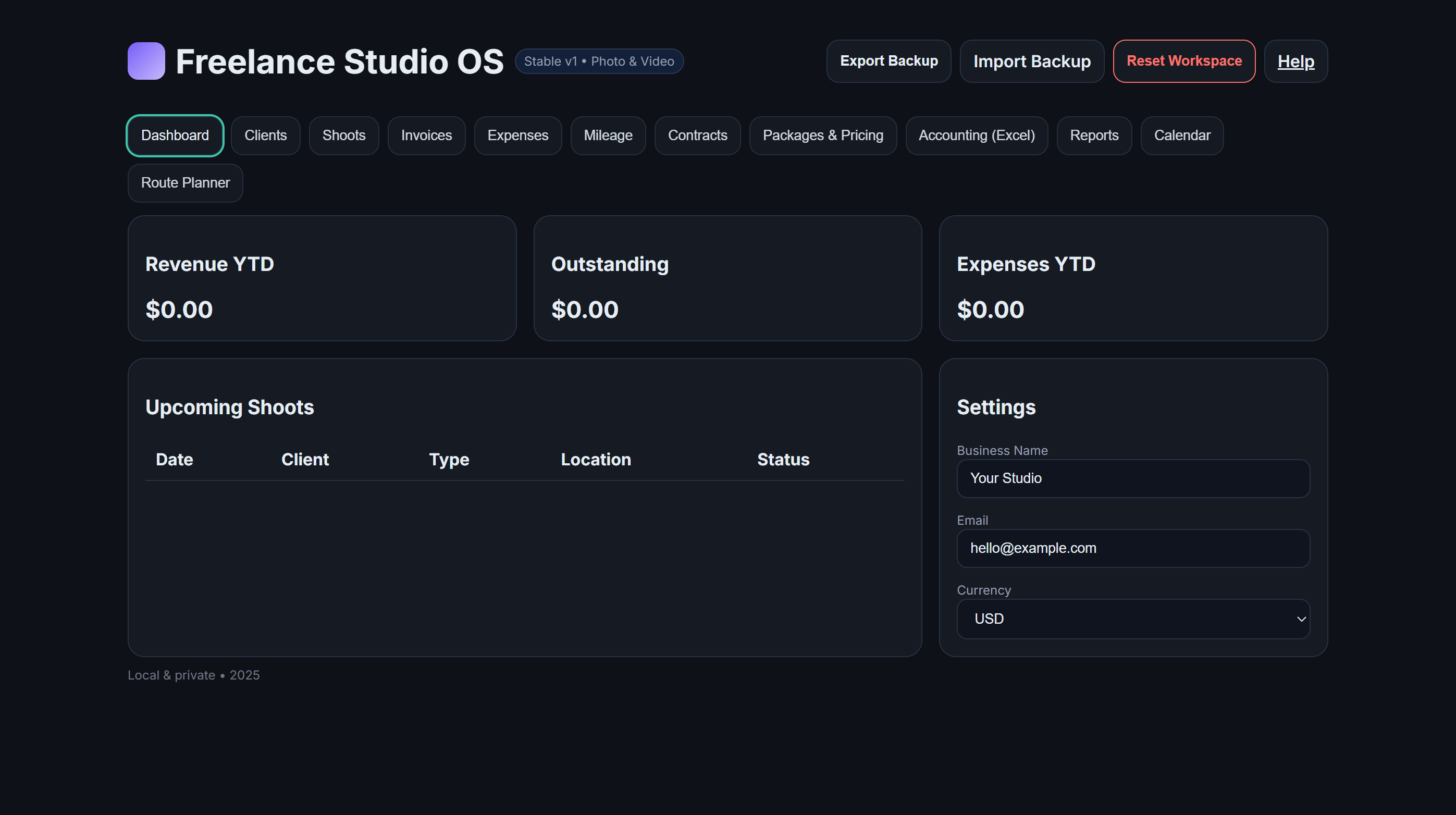Import a backup file
This screenshot has width=1456, height=815.
coord(1031,61)
